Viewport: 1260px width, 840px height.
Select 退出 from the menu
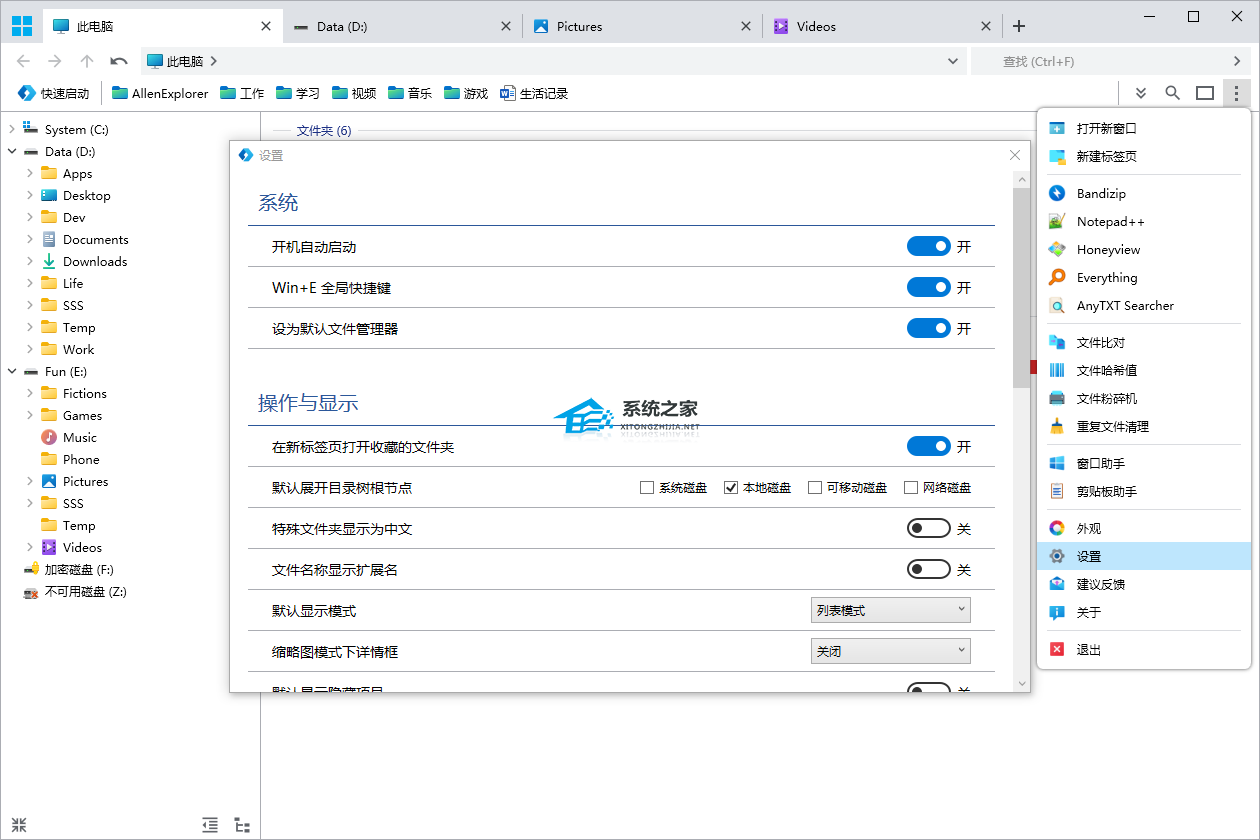1088,649
